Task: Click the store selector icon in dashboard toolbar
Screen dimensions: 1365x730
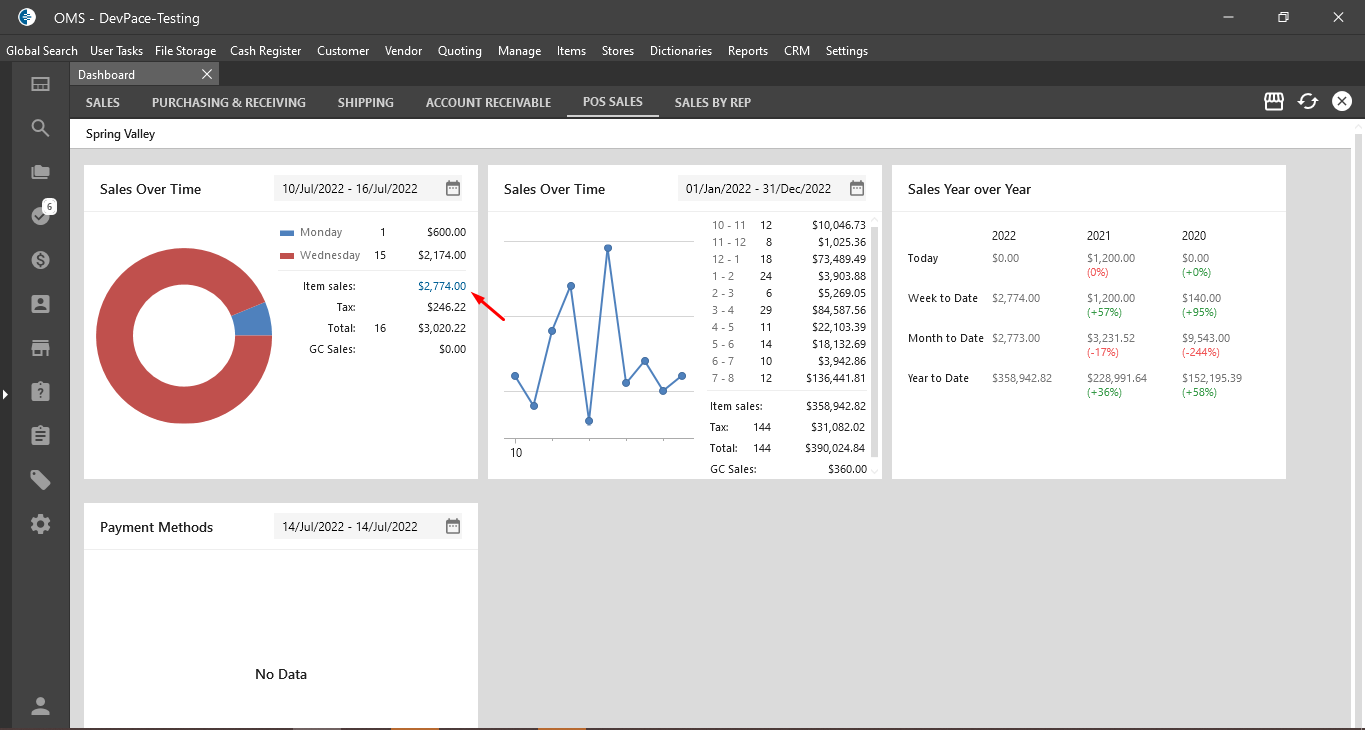Action: tap(1274, 101)
